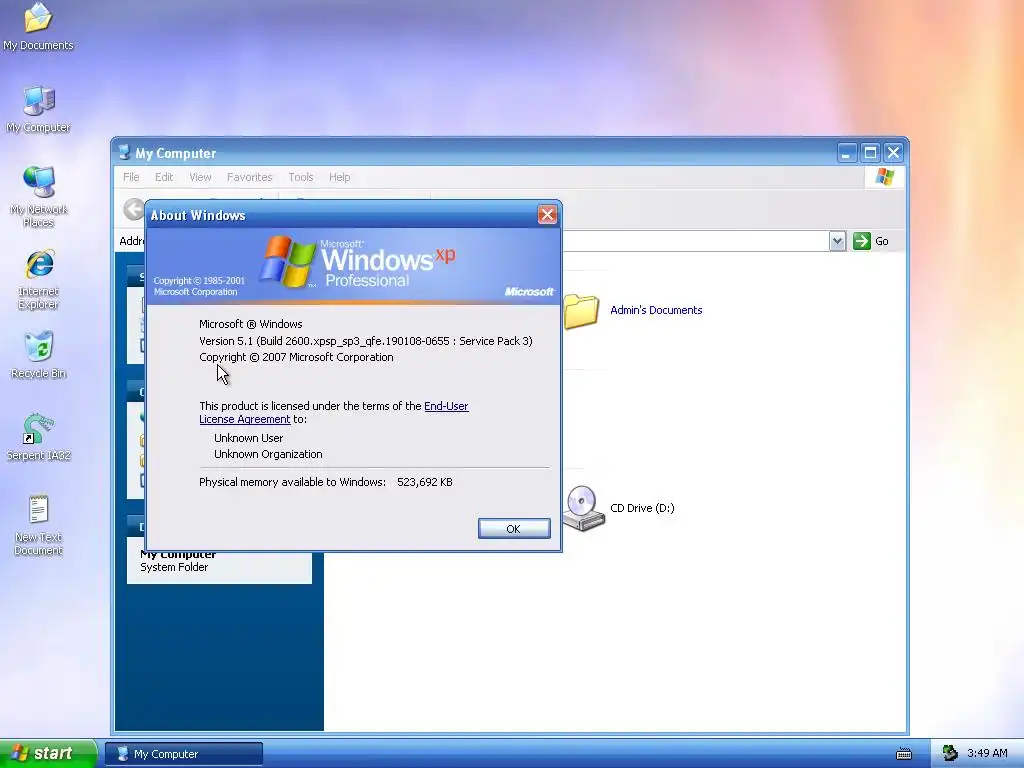Click the Start button
This screenshot has height=768, width=1024.
coord(48,753)
